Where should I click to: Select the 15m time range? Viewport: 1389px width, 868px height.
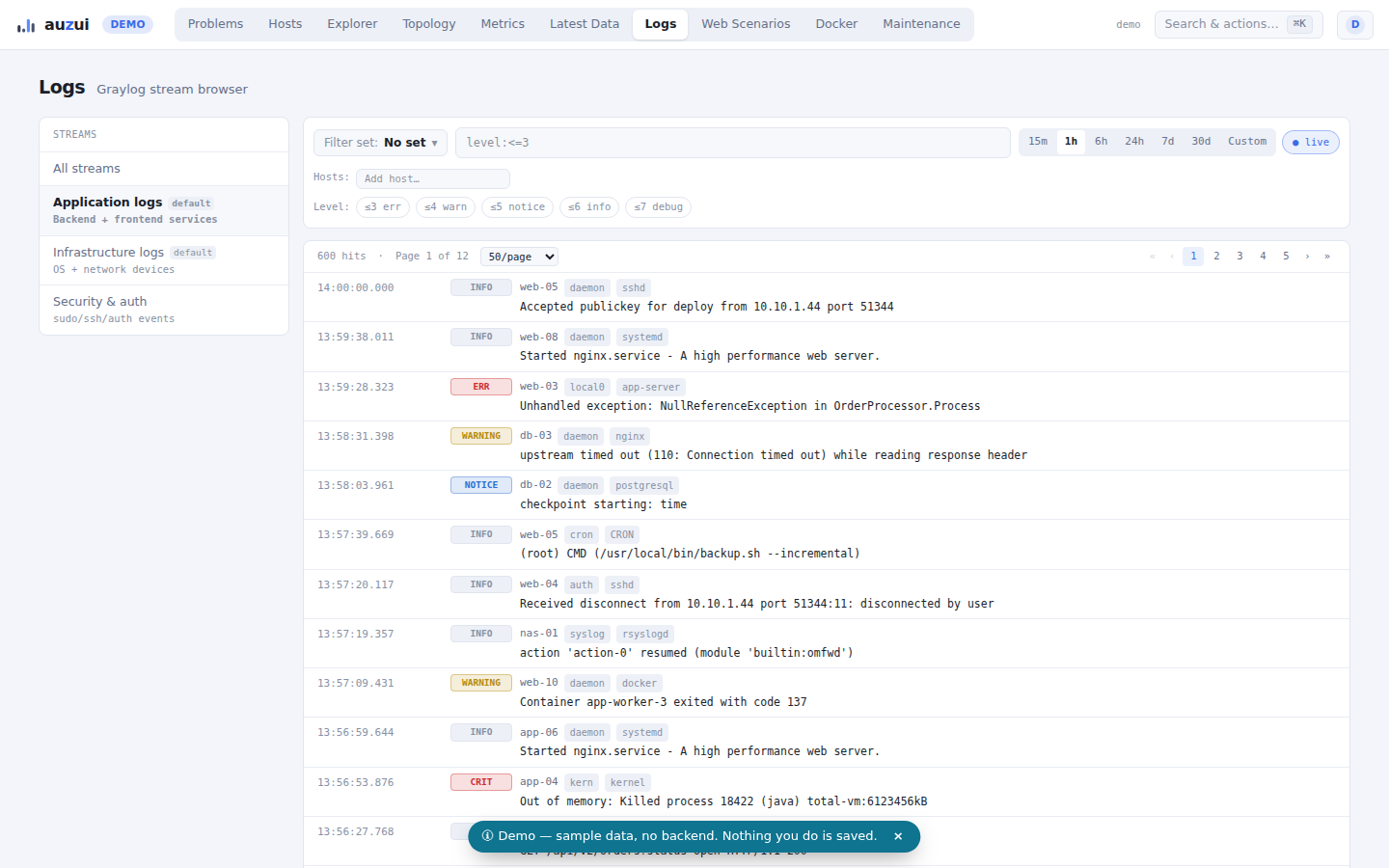pyautogui.click(x=1038, y=141)
